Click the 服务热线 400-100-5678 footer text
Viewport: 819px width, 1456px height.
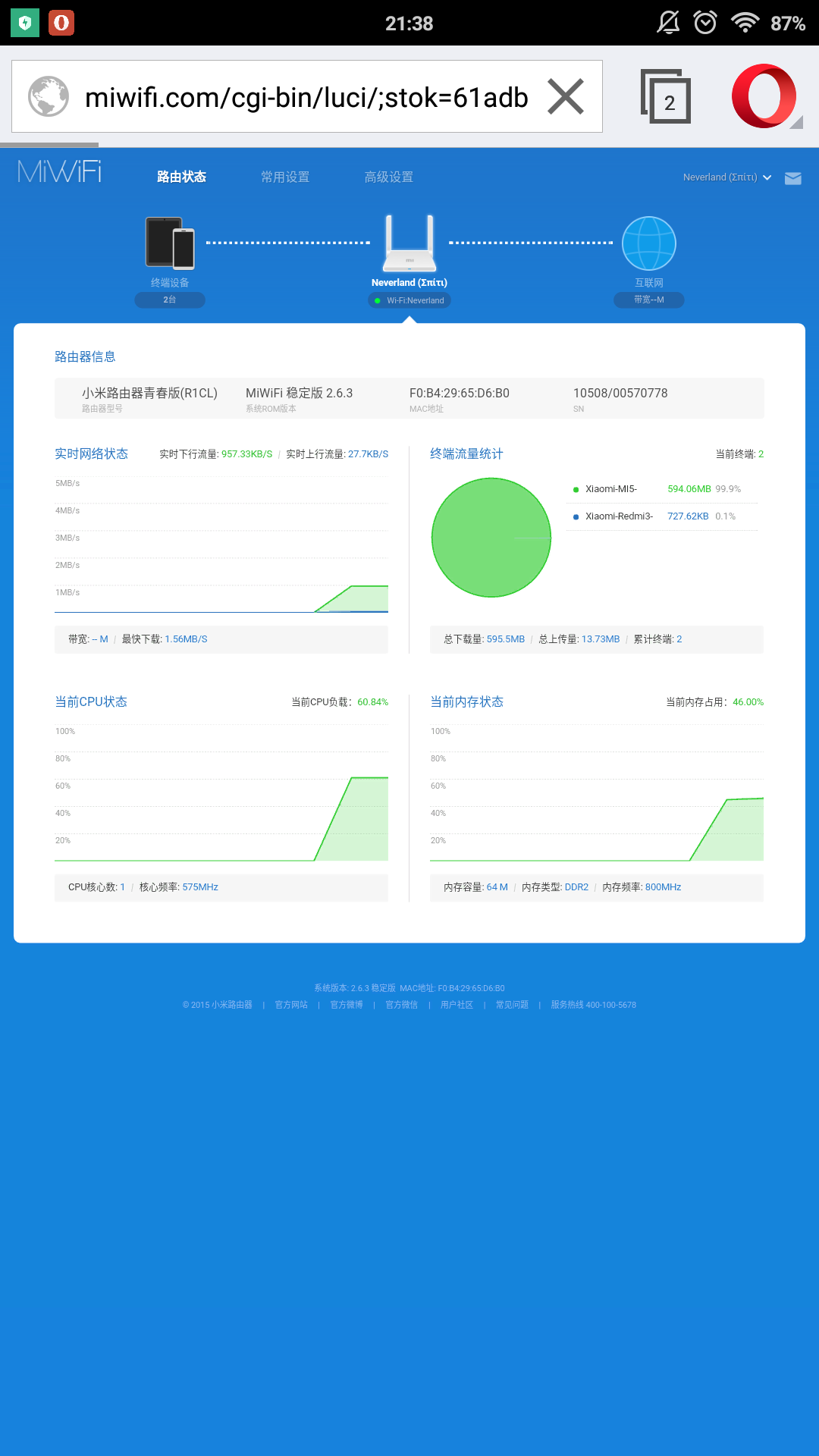coord(593,1005)
